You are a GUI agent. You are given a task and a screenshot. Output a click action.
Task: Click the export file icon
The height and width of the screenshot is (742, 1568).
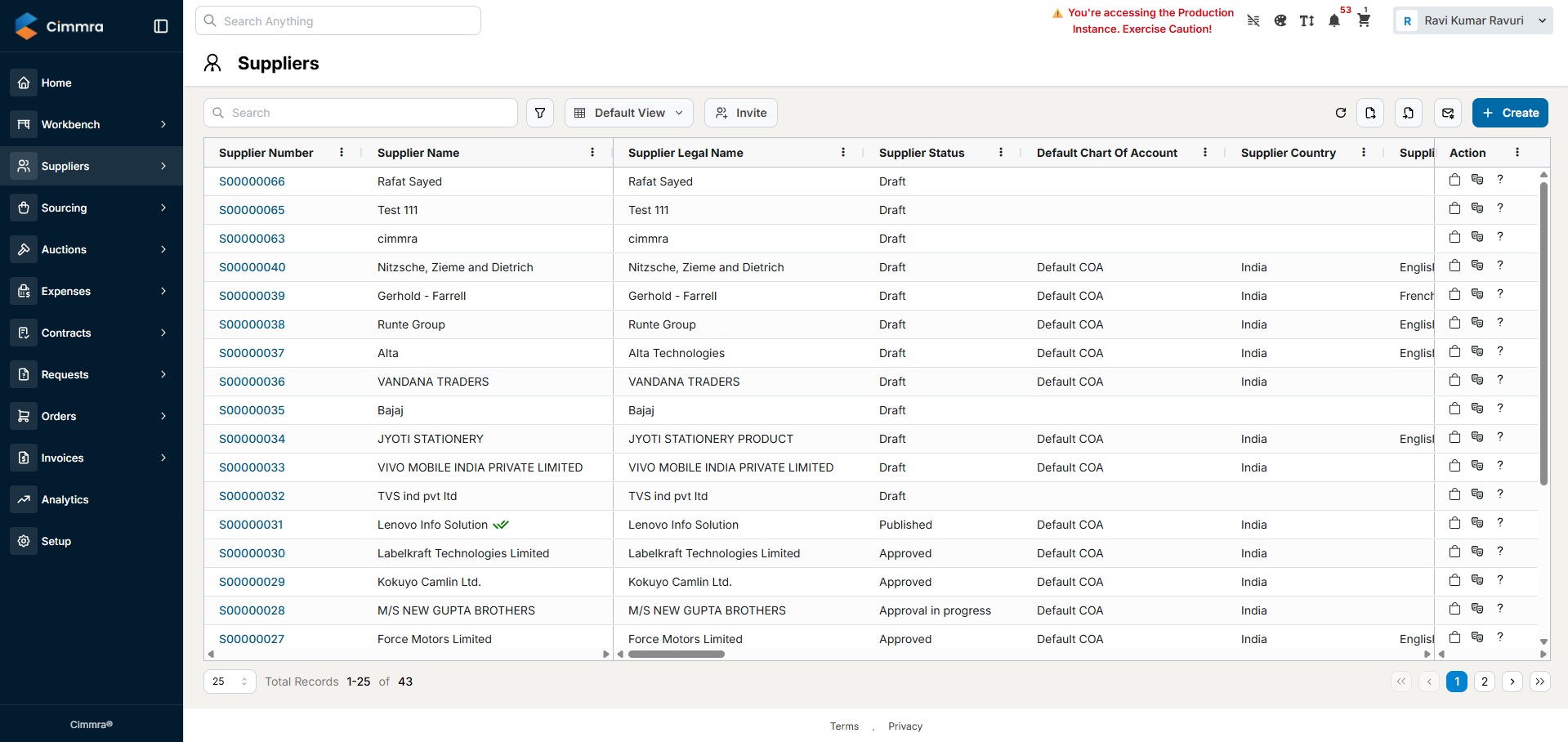pos(1370,113)
